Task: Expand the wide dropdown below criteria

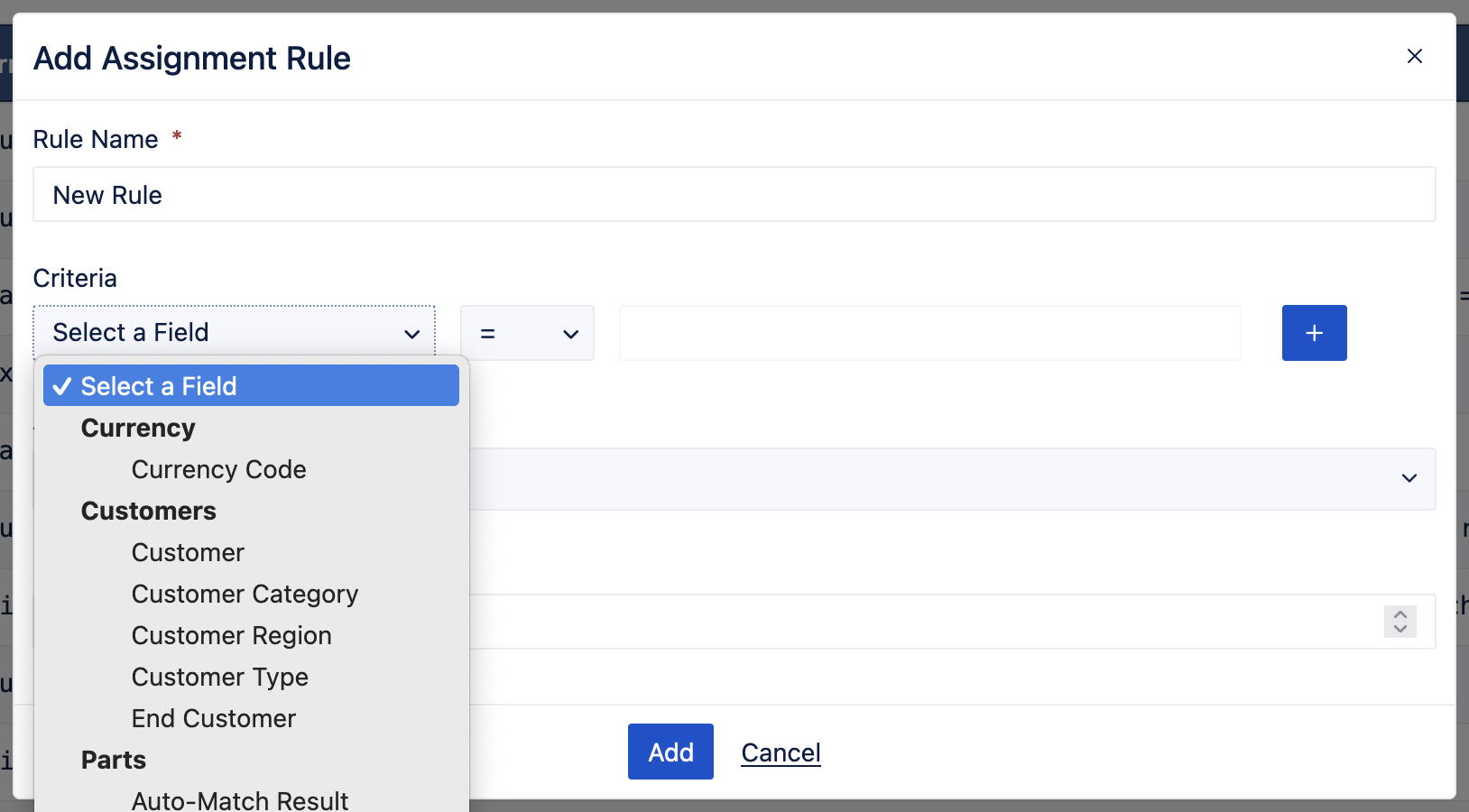Action: [x=952, y=478]
